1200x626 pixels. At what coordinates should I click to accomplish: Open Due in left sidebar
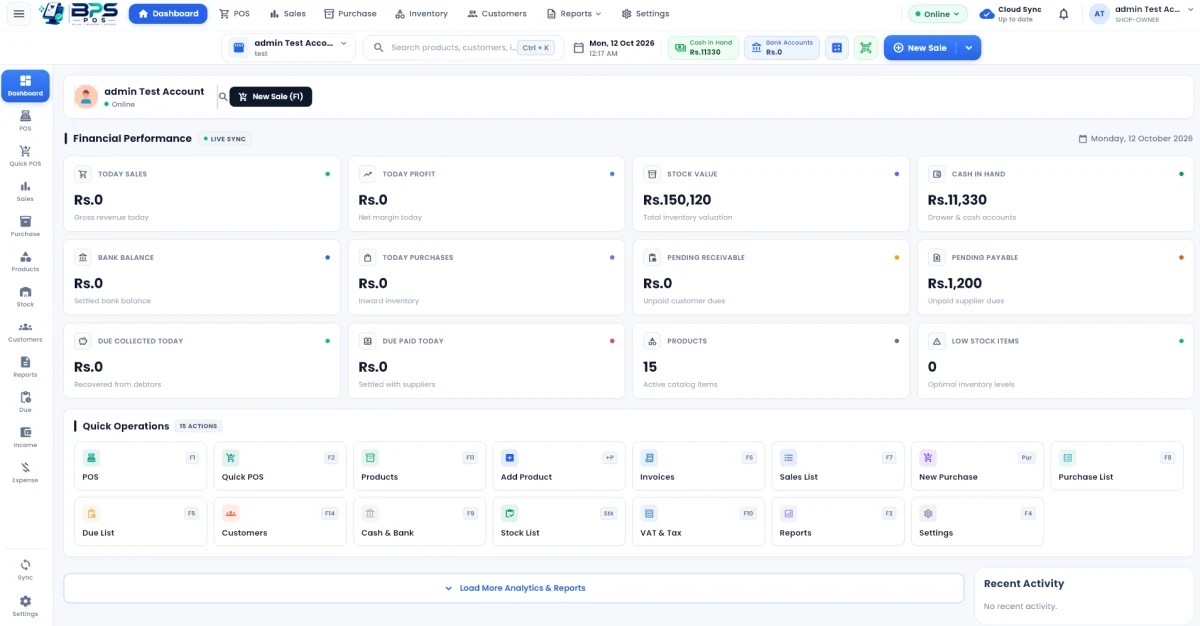[x=25, y=402]
